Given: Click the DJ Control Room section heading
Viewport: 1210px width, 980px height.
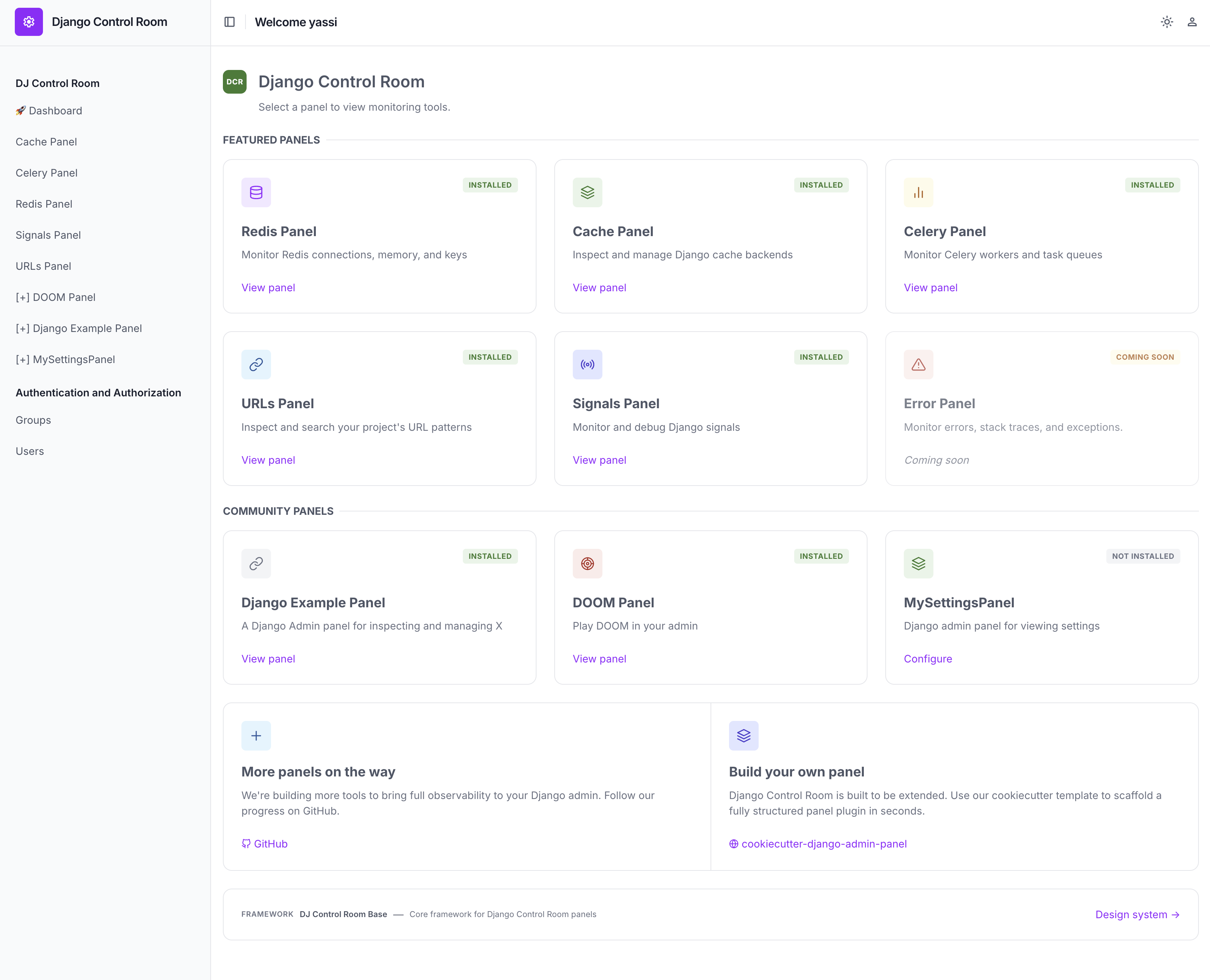Looking at the screenshot, I should pyautogui.click(x=58, y=84).
